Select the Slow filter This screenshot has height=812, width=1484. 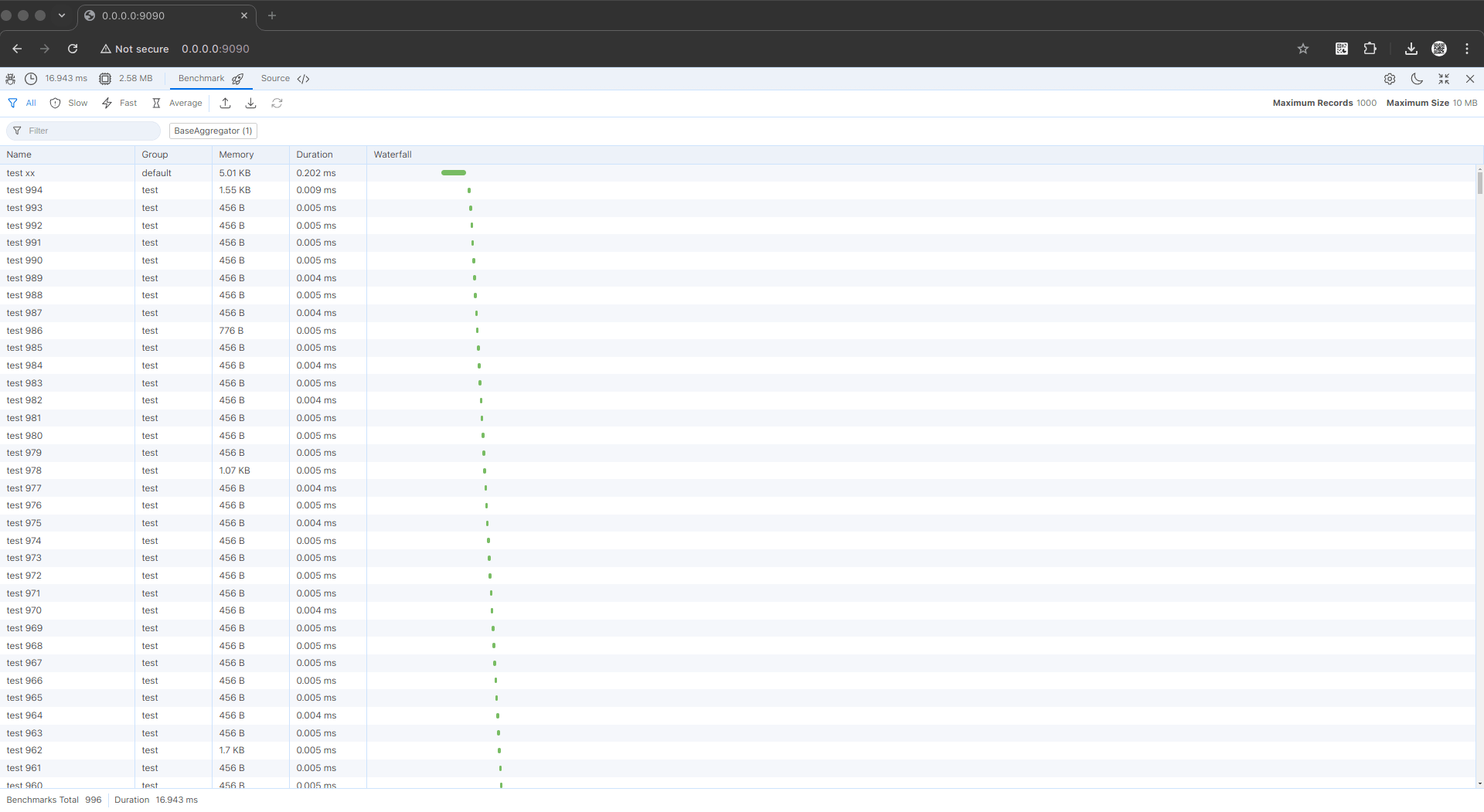pyautogui.click(x=68, y=104)
